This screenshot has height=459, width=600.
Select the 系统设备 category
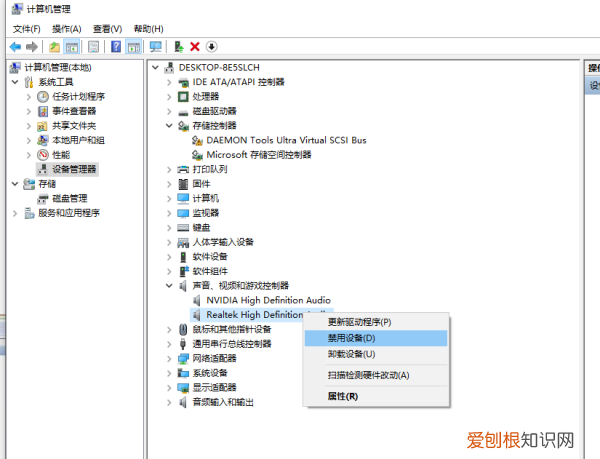point(210,373)
